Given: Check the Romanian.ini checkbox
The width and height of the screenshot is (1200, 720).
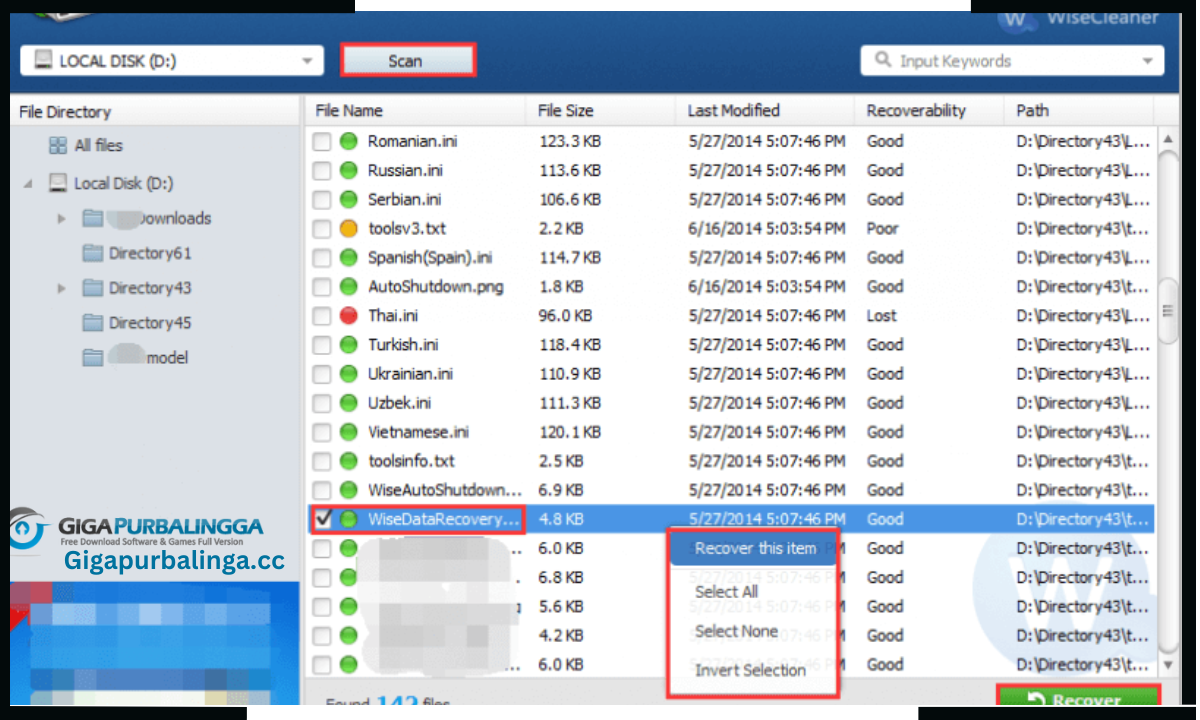Looking at the screenshot, I should pyautogui.click(x=322, y=142).
